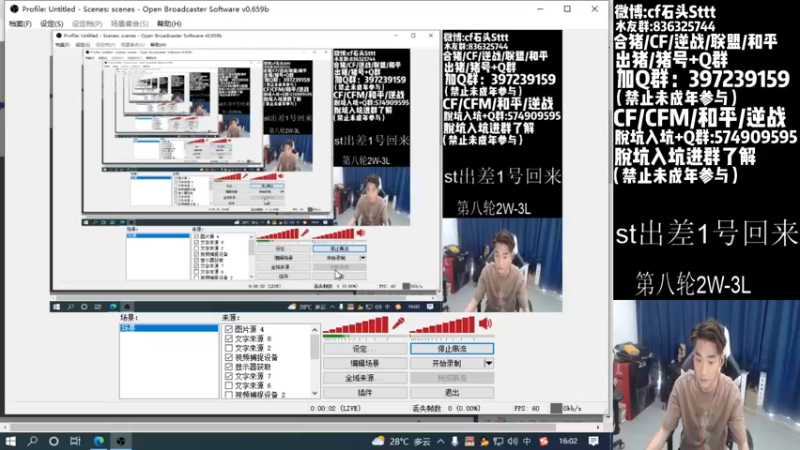This screenshot has width=800, height=450.
Task: Click the 丢失帧数 status bar entry
Action: 446,408
